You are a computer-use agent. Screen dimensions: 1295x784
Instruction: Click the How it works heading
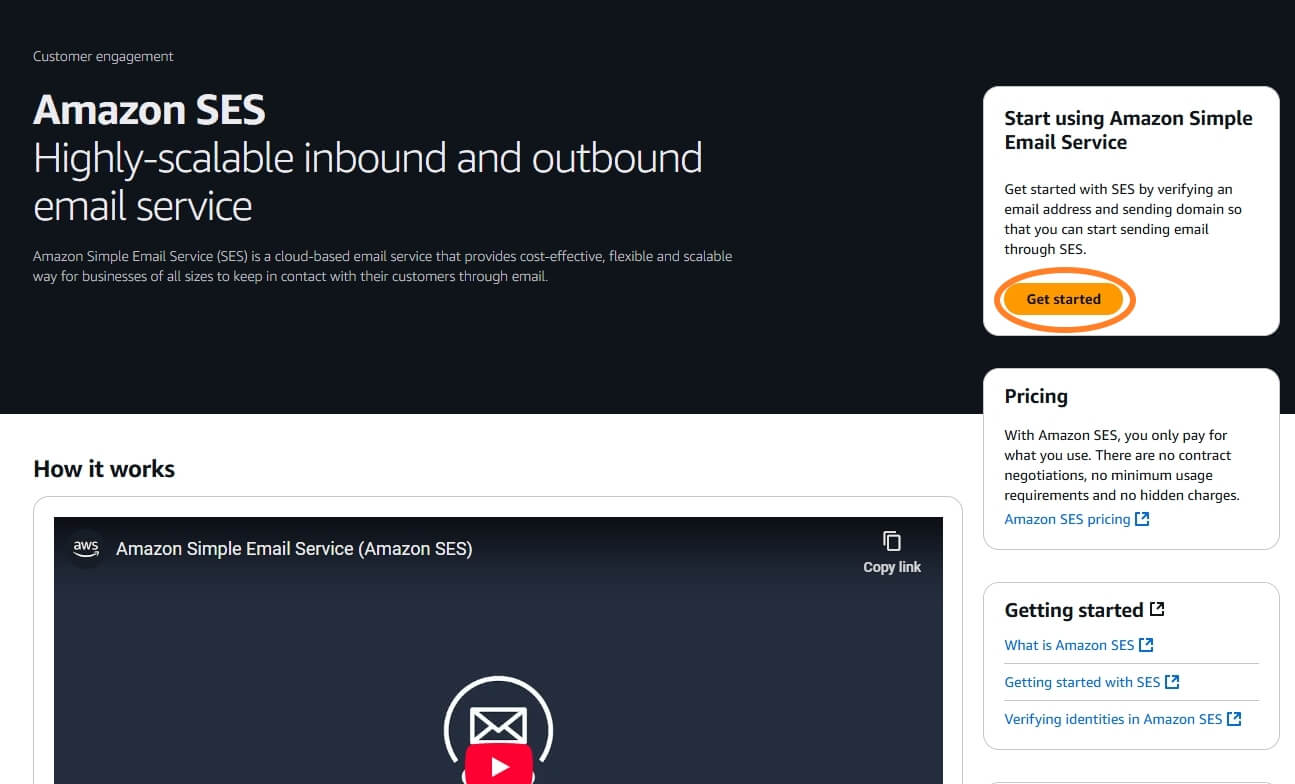point(104,469)
